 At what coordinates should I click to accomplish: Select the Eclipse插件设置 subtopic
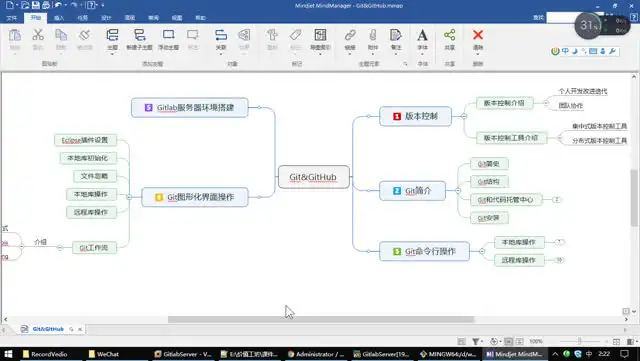point(85,140)
